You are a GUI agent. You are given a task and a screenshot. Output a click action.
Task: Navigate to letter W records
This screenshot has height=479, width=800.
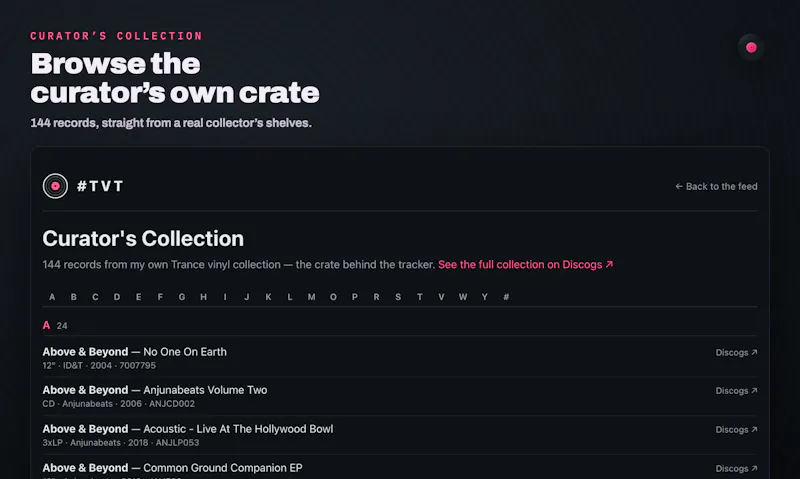click(x=463, y=297)
